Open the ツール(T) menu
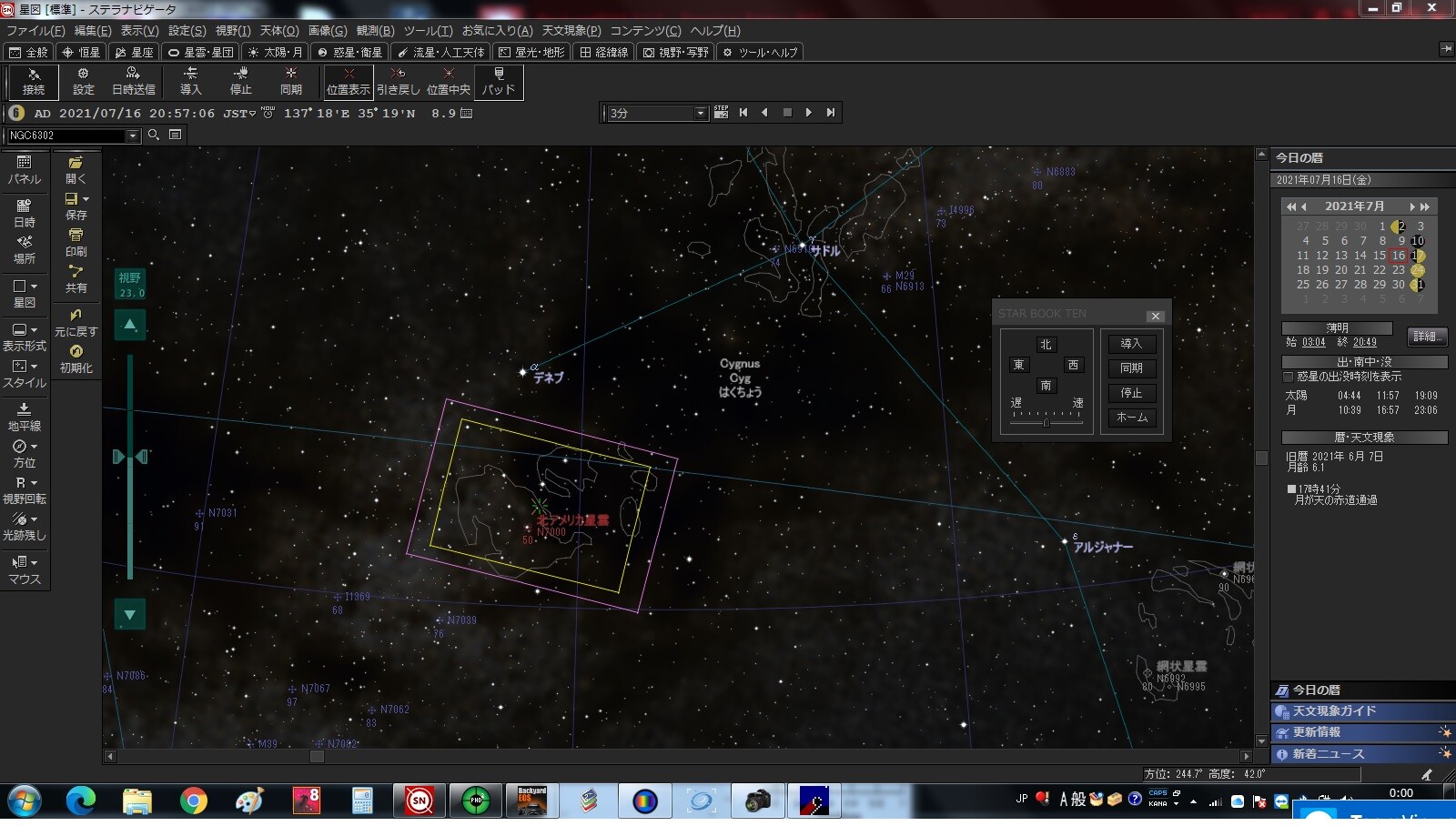This screenshot has height=826, width=1456. pos(428,30)
